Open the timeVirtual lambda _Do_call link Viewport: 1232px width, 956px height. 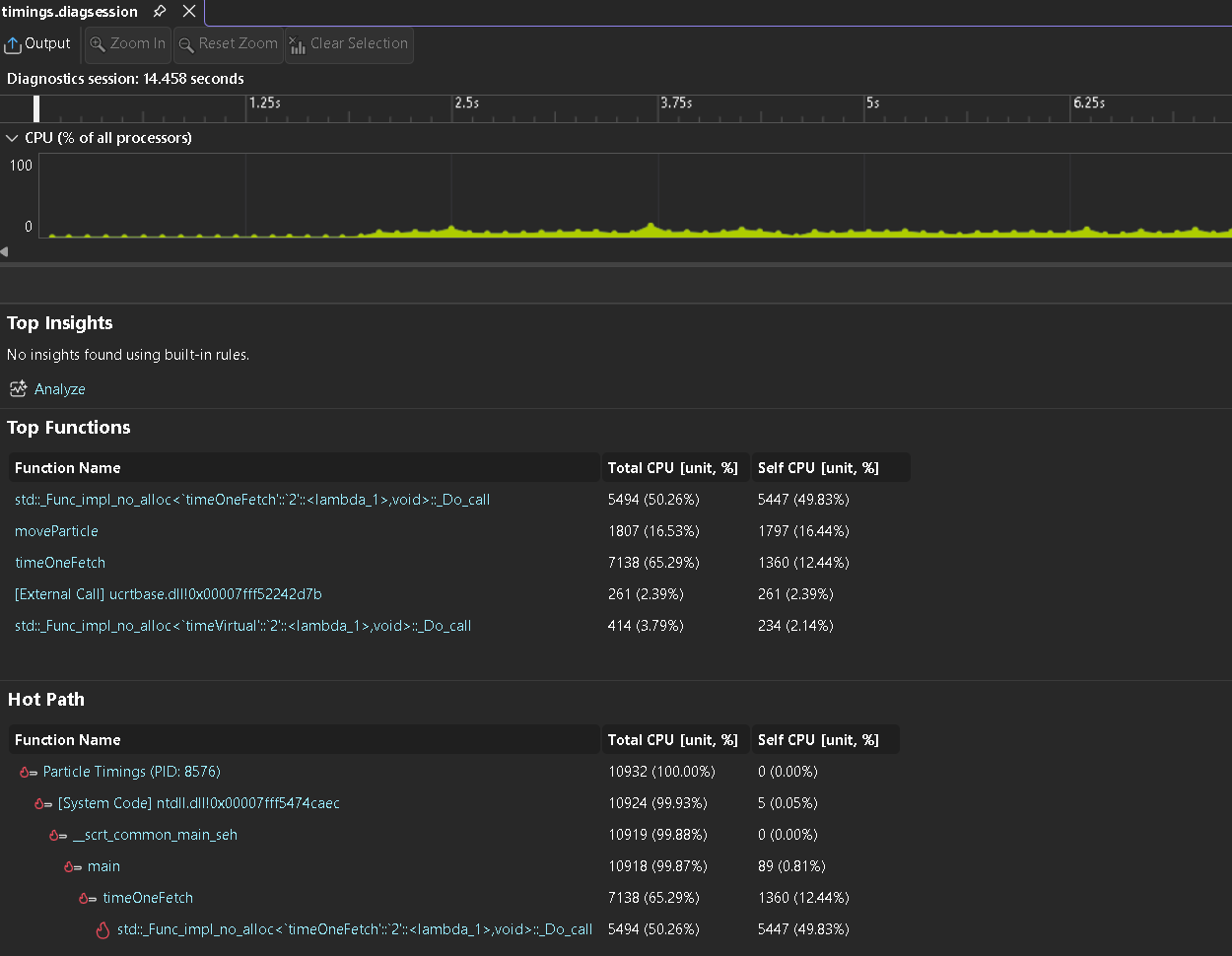242,626
